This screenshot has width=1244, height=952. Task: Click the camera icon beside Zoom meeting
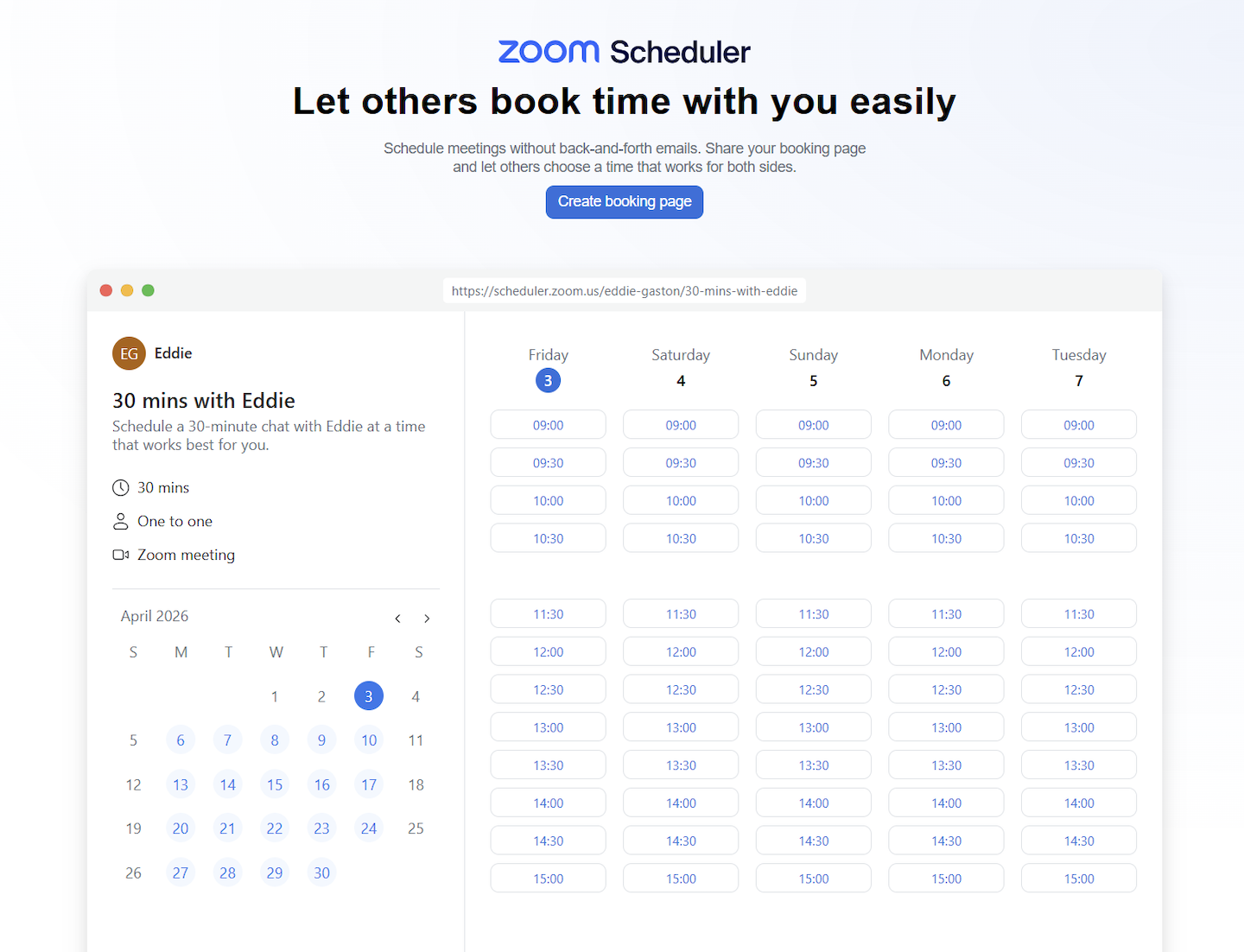[x=121, y=555]
